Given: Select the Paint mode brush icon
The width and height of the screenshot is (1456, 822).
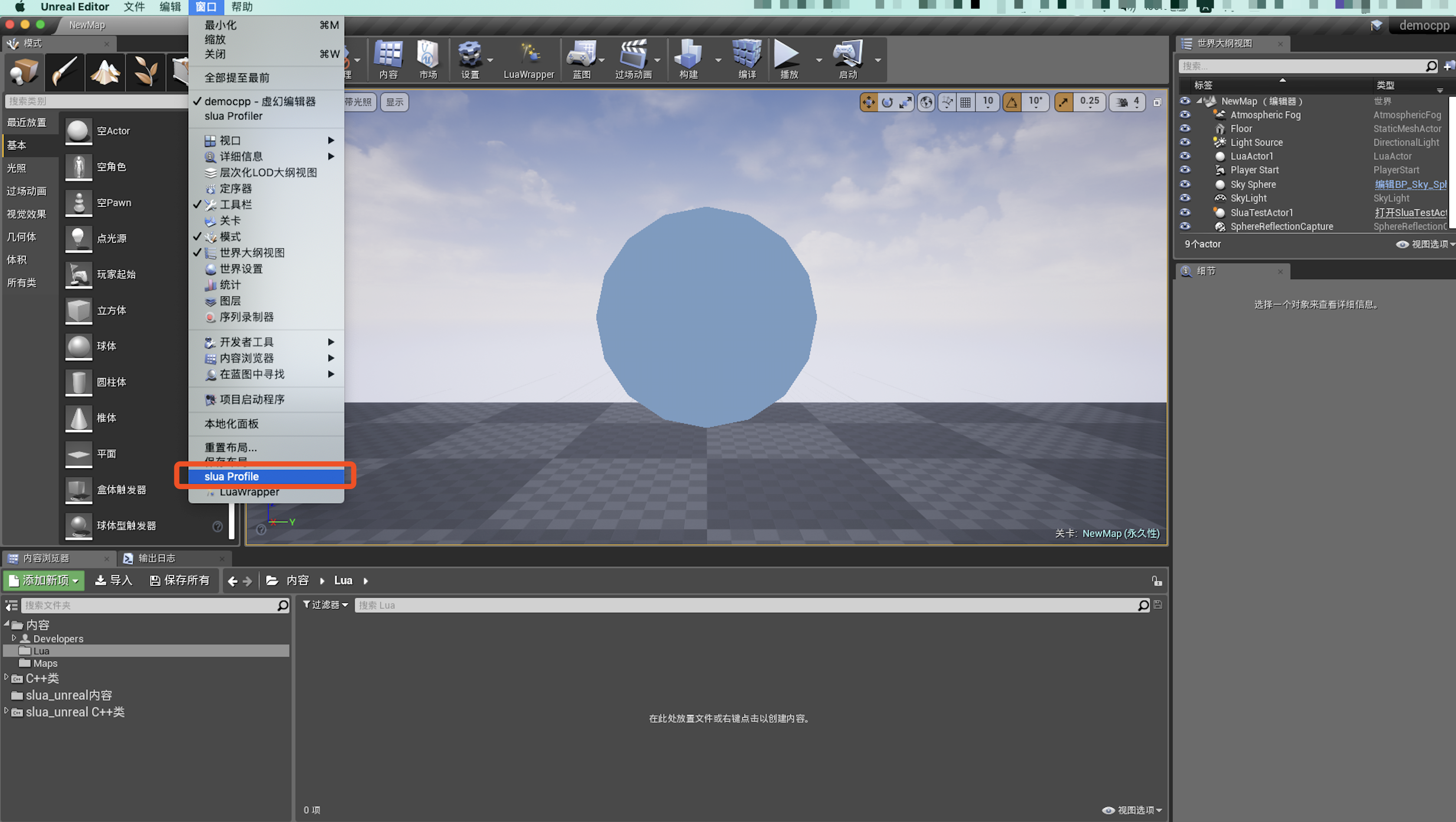Looking at the screenshot, I should [x=65, y=72].
